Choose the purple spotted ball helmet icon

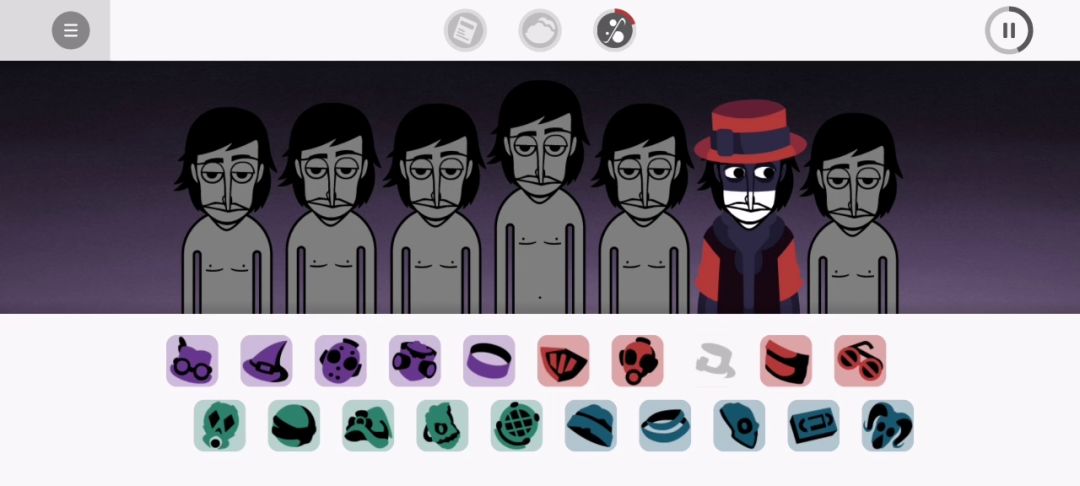click(x=341, y=361)
